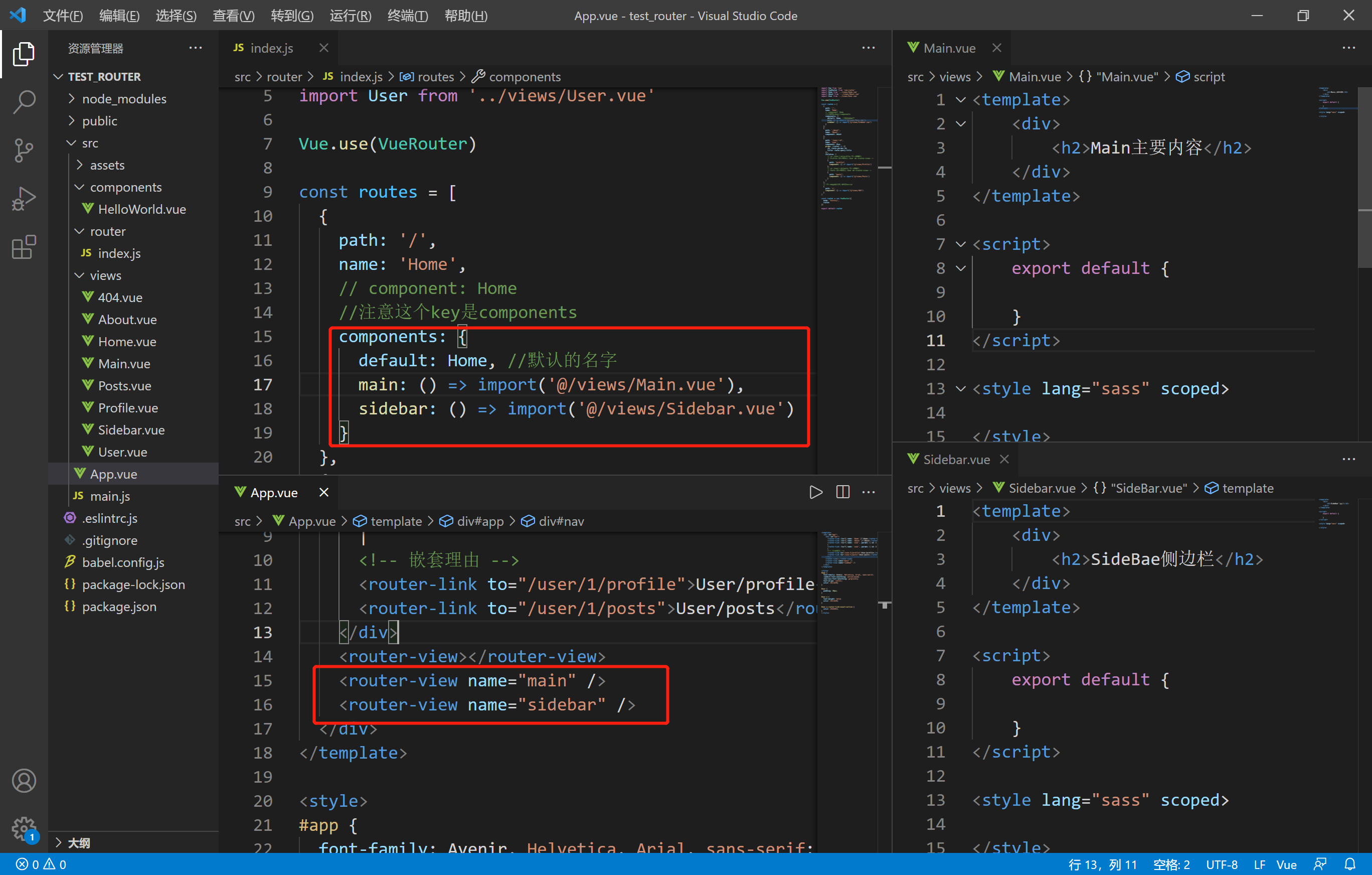Open the 帮助(H) menu
1372x875 pixels.
pyautogui.click(x=465, y=16)
